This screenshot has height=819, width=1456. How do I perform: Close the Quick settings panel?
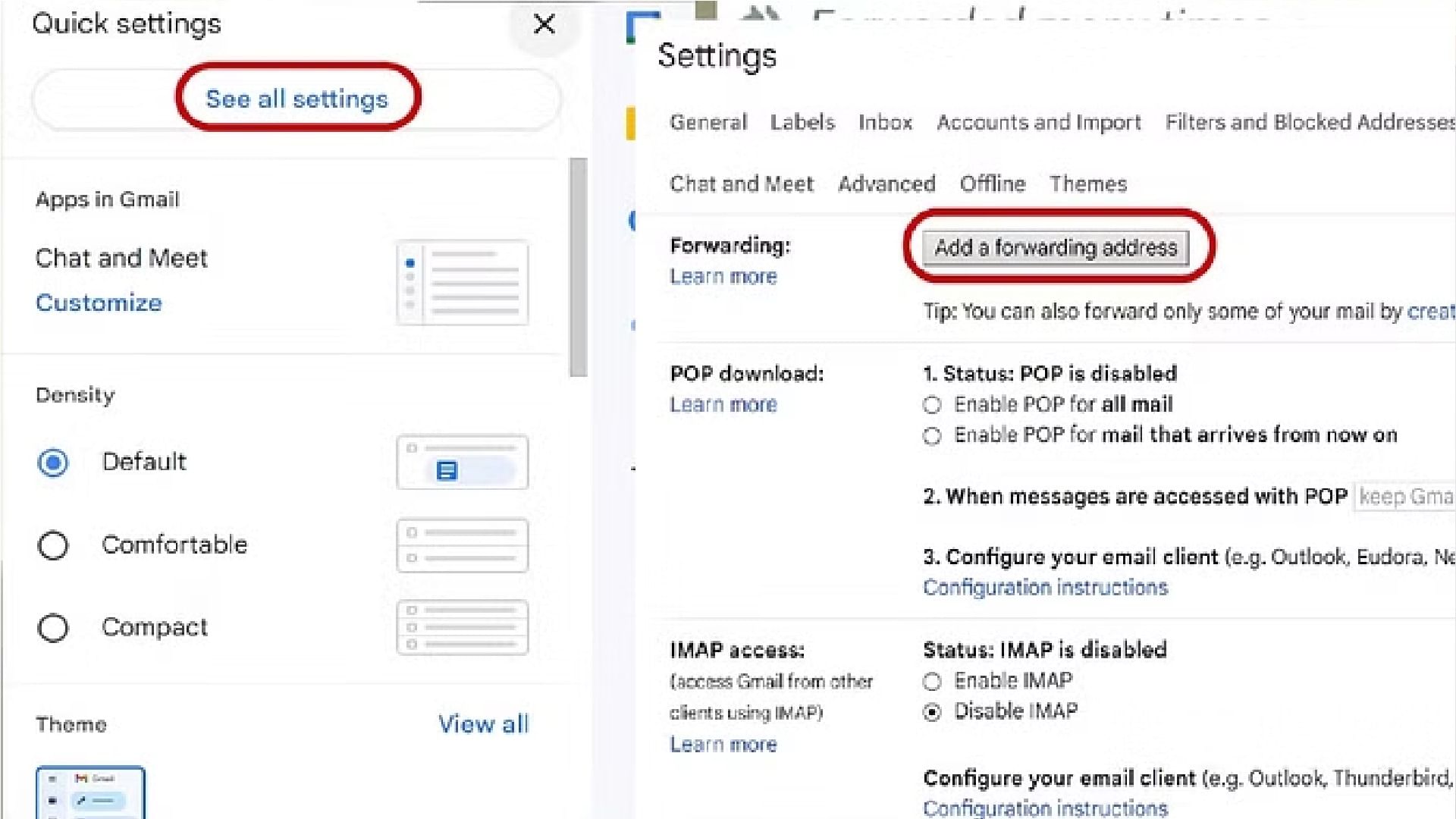544,24
